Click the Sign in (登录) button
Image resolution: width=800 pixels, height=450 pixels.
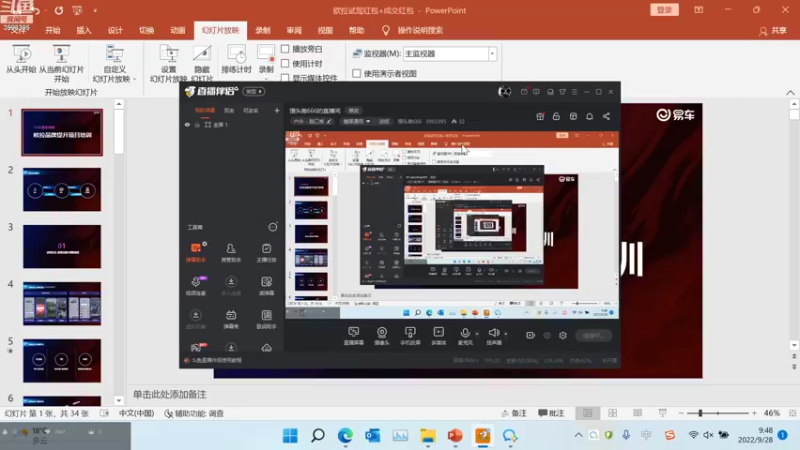point(664,10)
